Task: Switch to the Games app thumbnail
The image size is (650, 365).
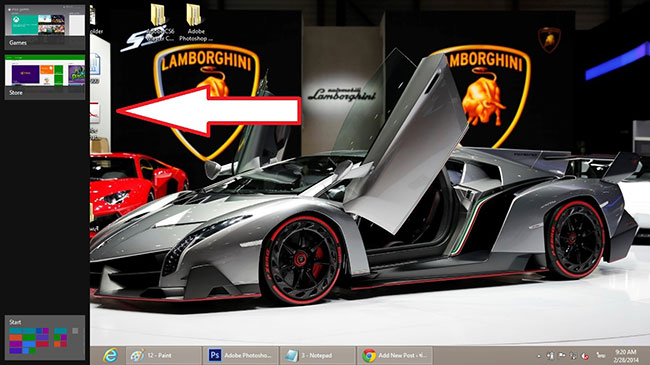Action: (x=45, y=27)
